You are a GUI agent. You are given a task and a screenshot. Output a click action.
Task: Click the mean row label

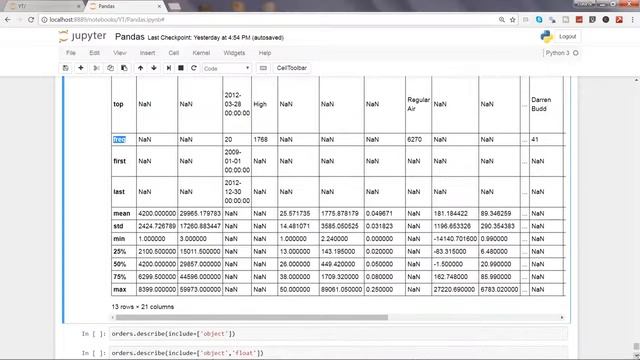pyautogui.click(x=122, y=213)
